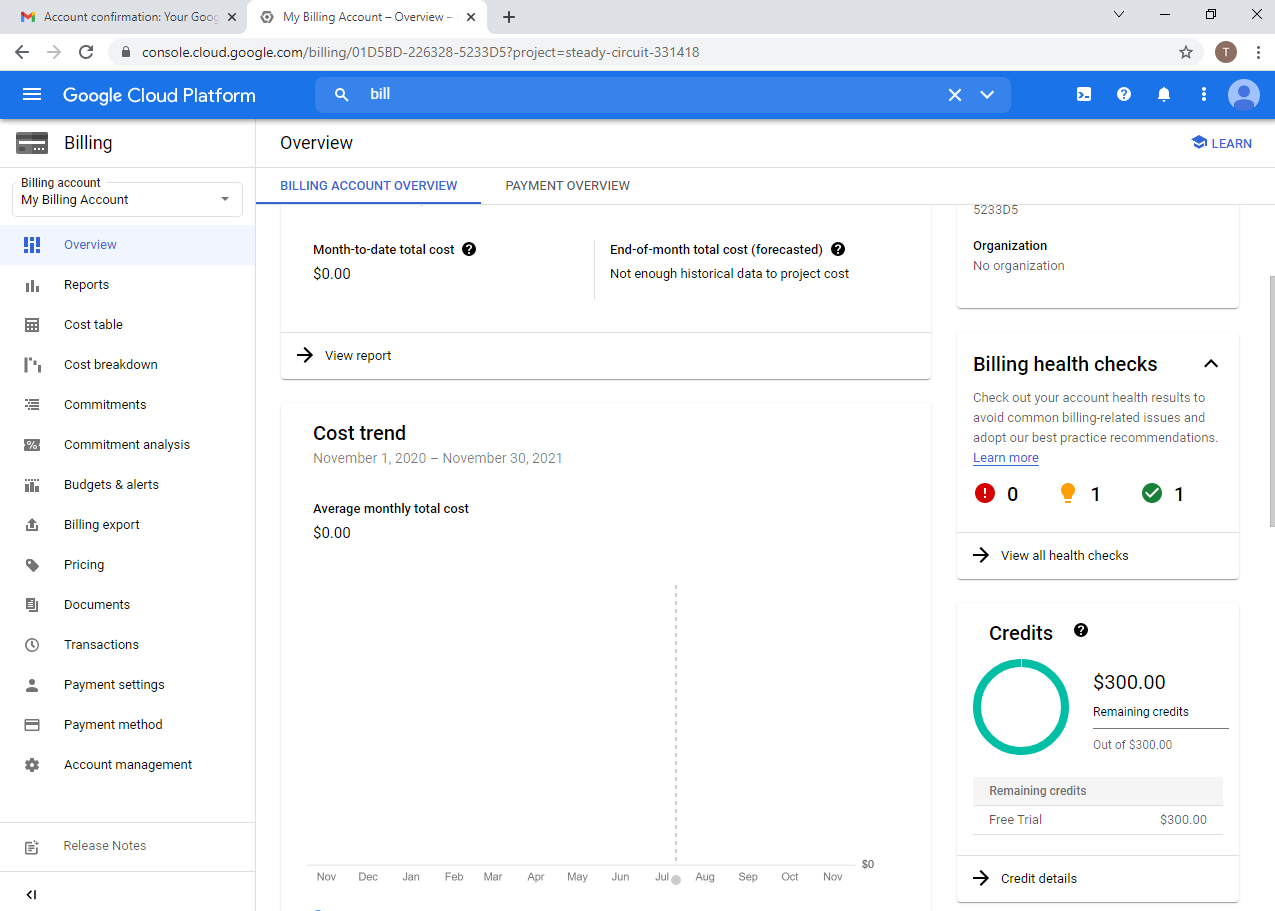The height and width of the screenshot is (911, 1275).
Task: Open a new browser tab
Action: [509, 17]
